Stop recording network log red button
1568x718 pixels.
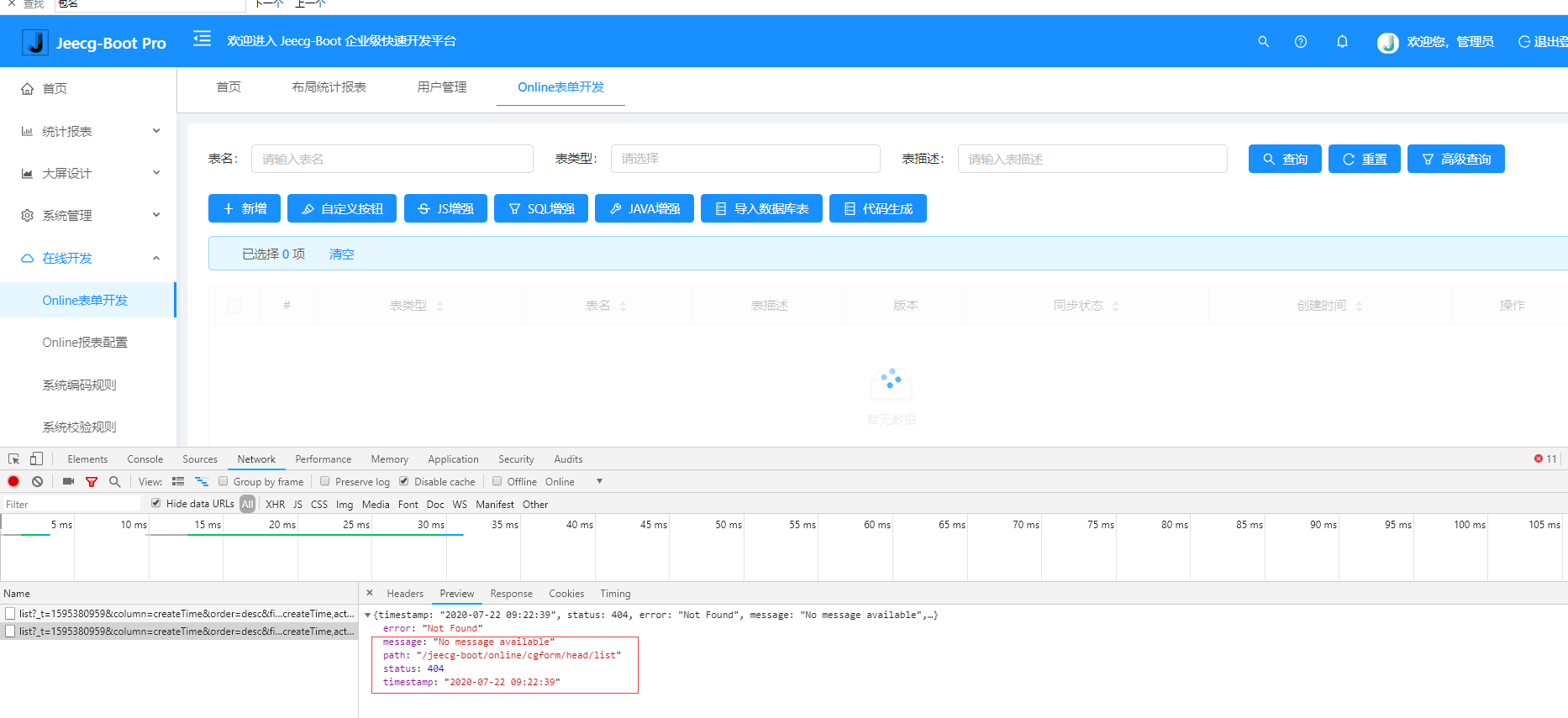coord(13,481)
